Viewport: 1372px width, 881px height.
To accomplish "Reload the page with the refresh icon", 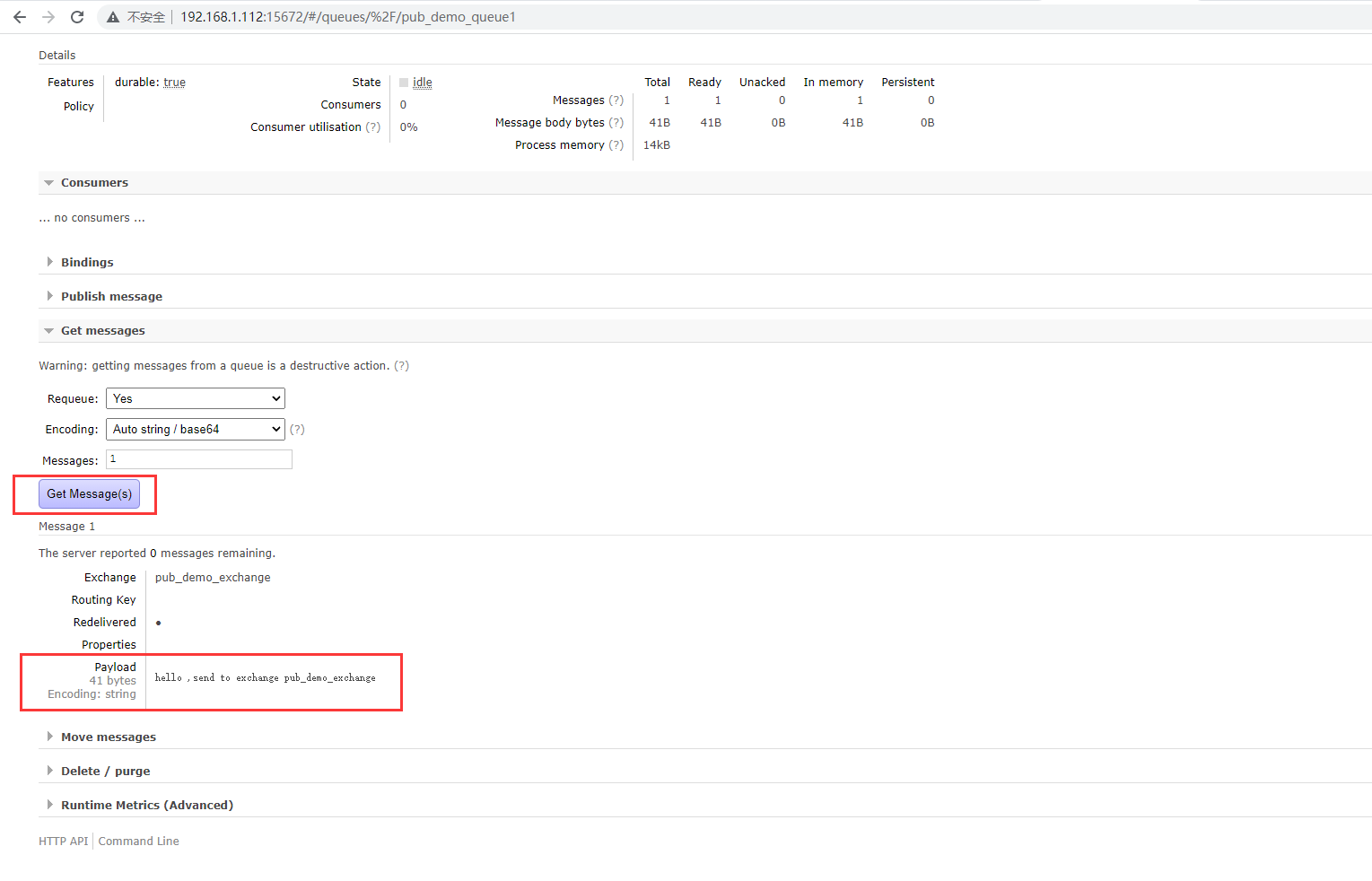I will click(x=77, y=17).
